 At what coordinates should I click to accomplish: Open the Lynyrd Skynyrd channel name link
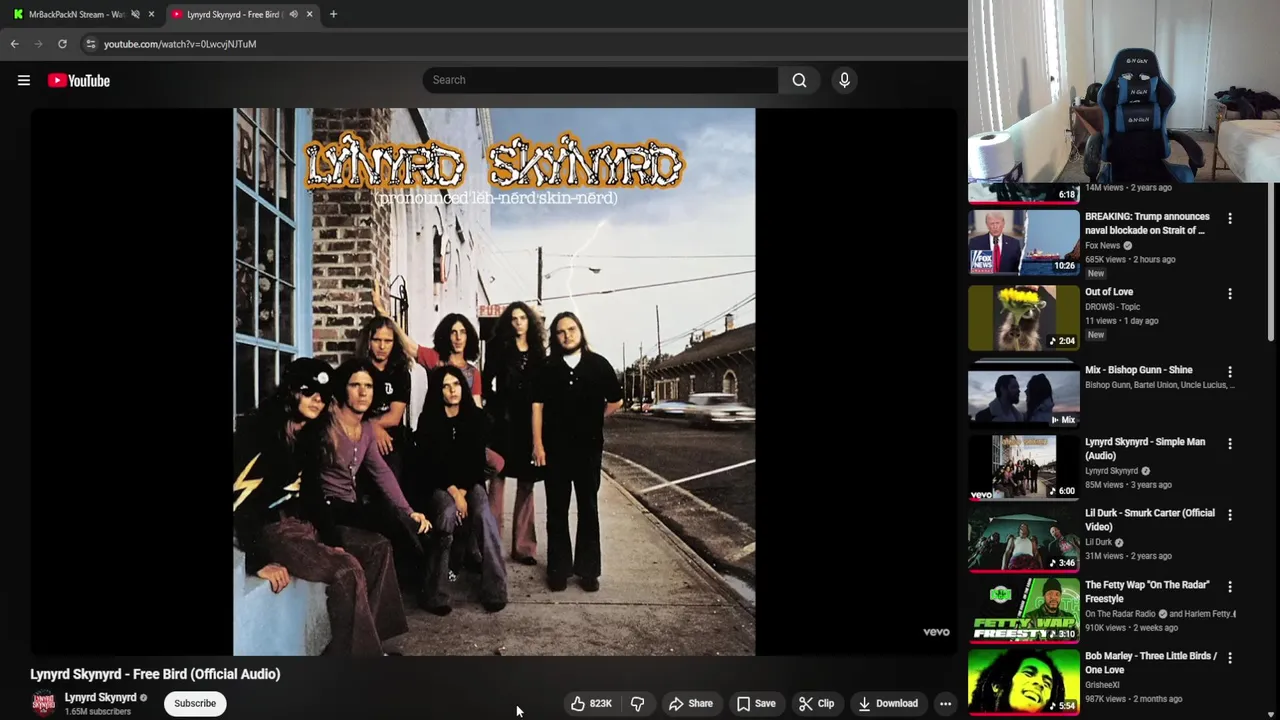point(100,697)
